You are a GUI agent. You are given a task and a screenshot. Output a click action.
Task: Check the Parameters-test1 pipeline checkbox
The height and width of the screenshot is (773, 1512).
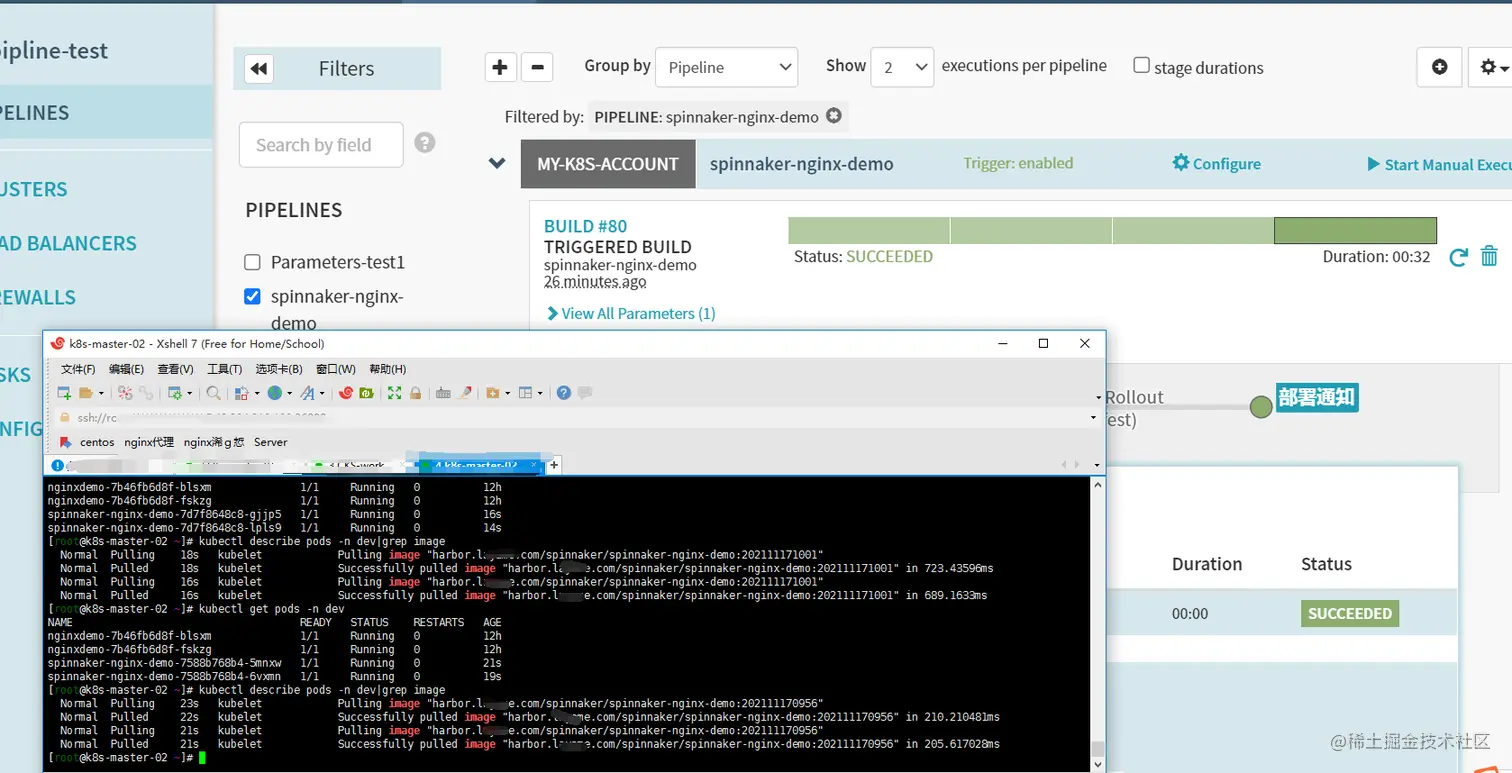(x=252, y=262)
